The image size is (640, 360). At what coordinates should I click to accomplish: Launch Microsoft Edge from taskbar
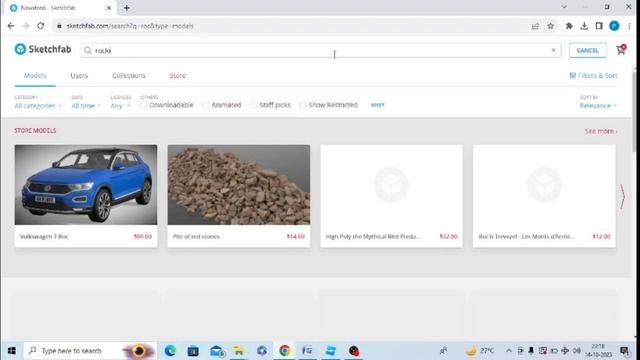pos(170,351)
